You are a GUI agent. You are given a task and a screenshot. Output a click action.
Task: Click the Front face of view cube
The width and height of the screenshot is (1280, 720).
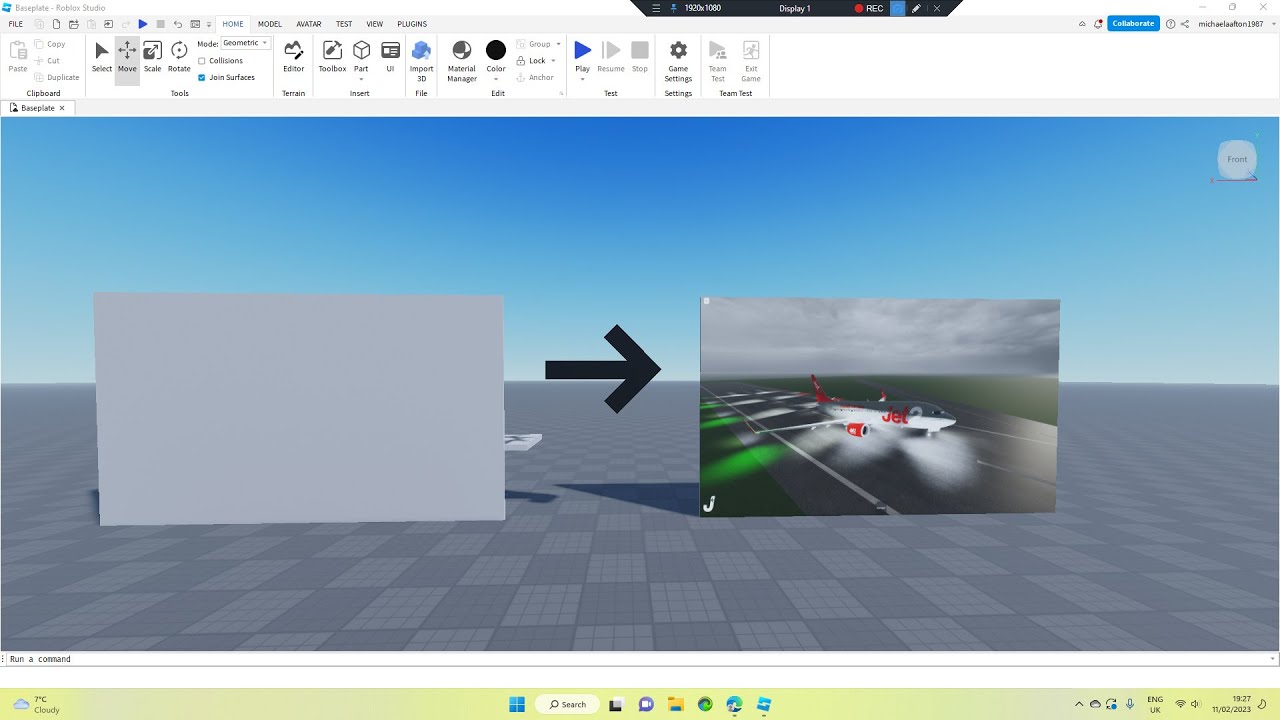(1237, 159)
